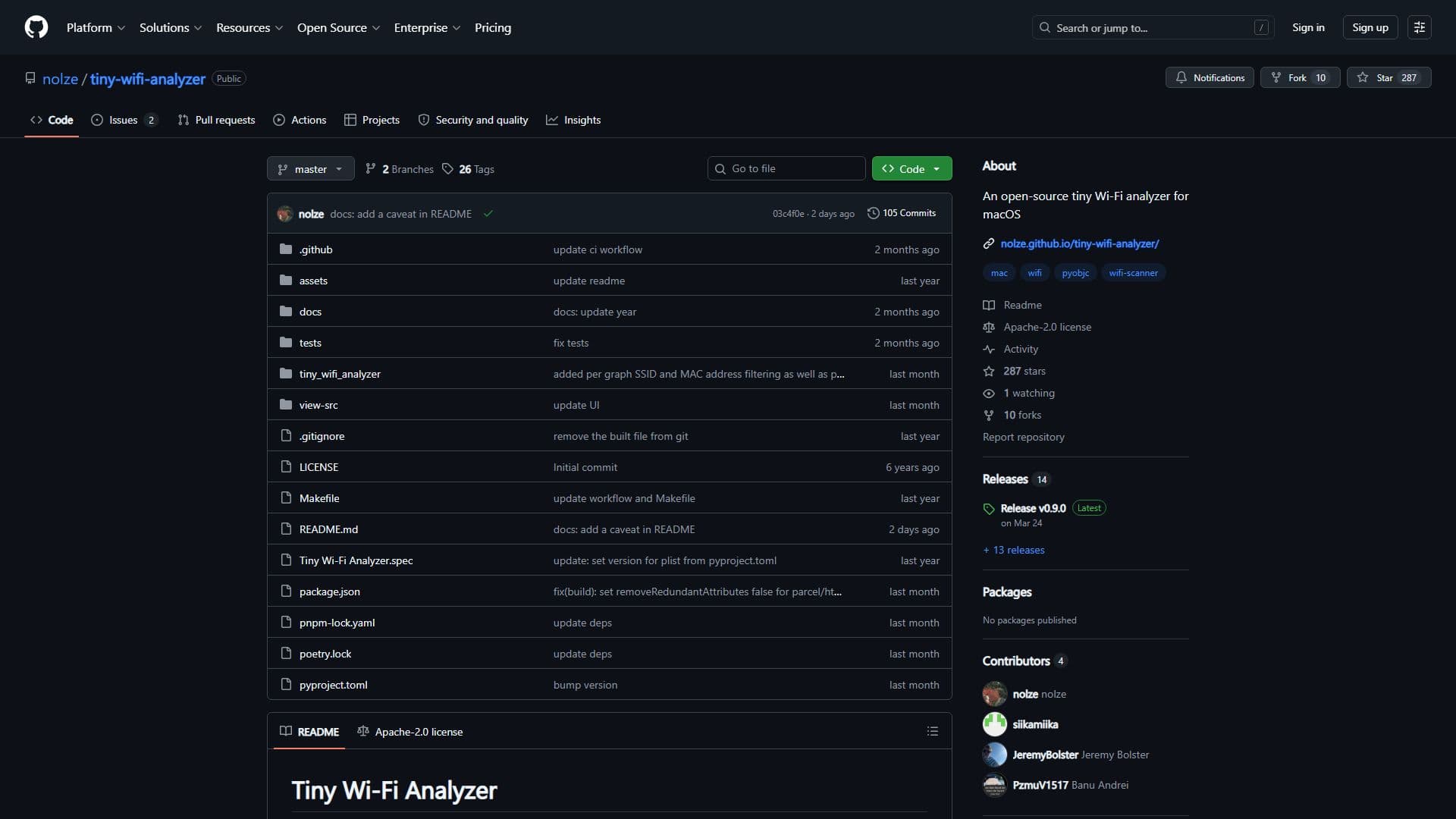Click the tests folder icon
1456x819 pixels.
(286, 343)
